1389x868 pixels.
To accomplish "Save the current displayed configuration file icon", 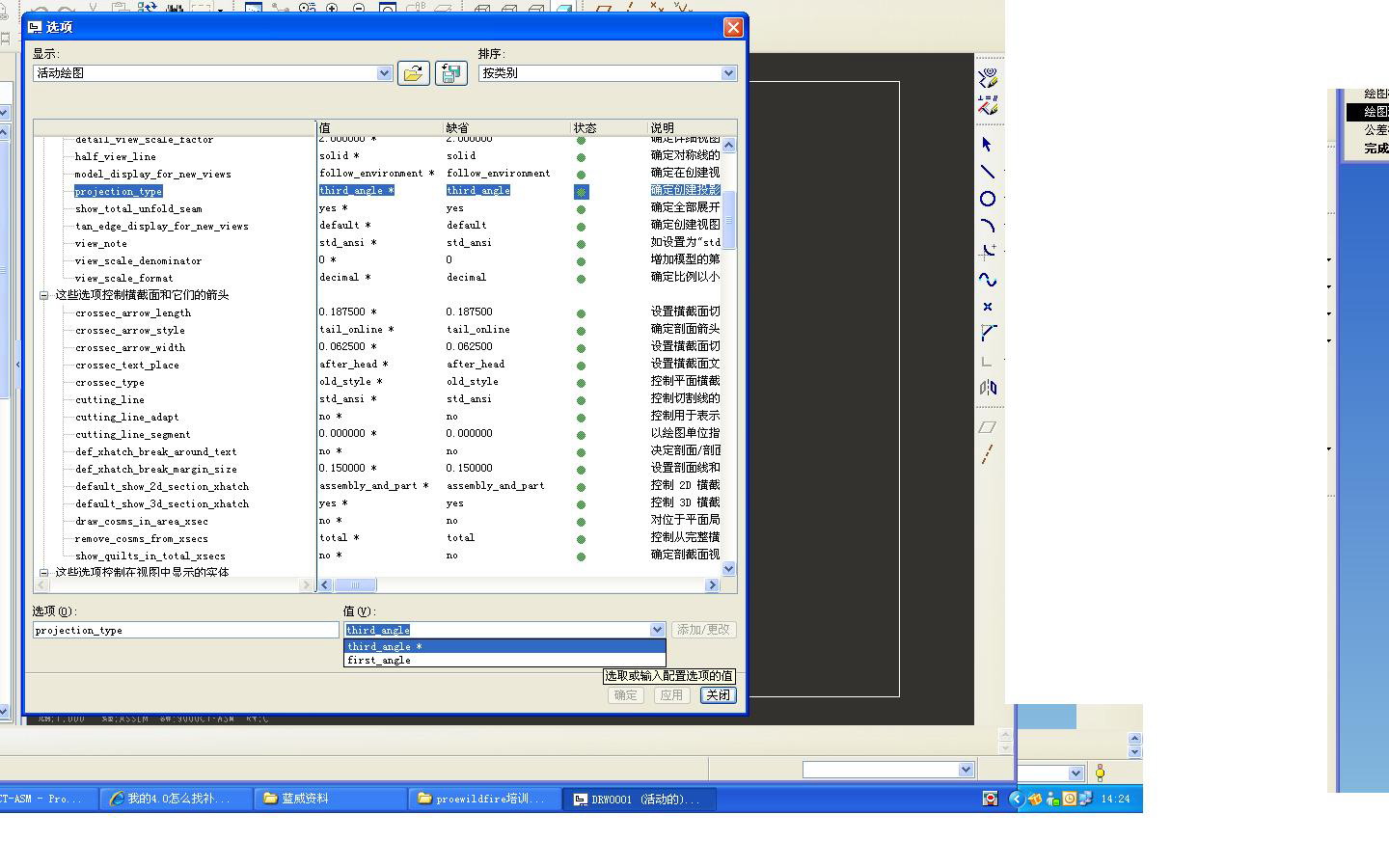I will (x=451, y=73).
